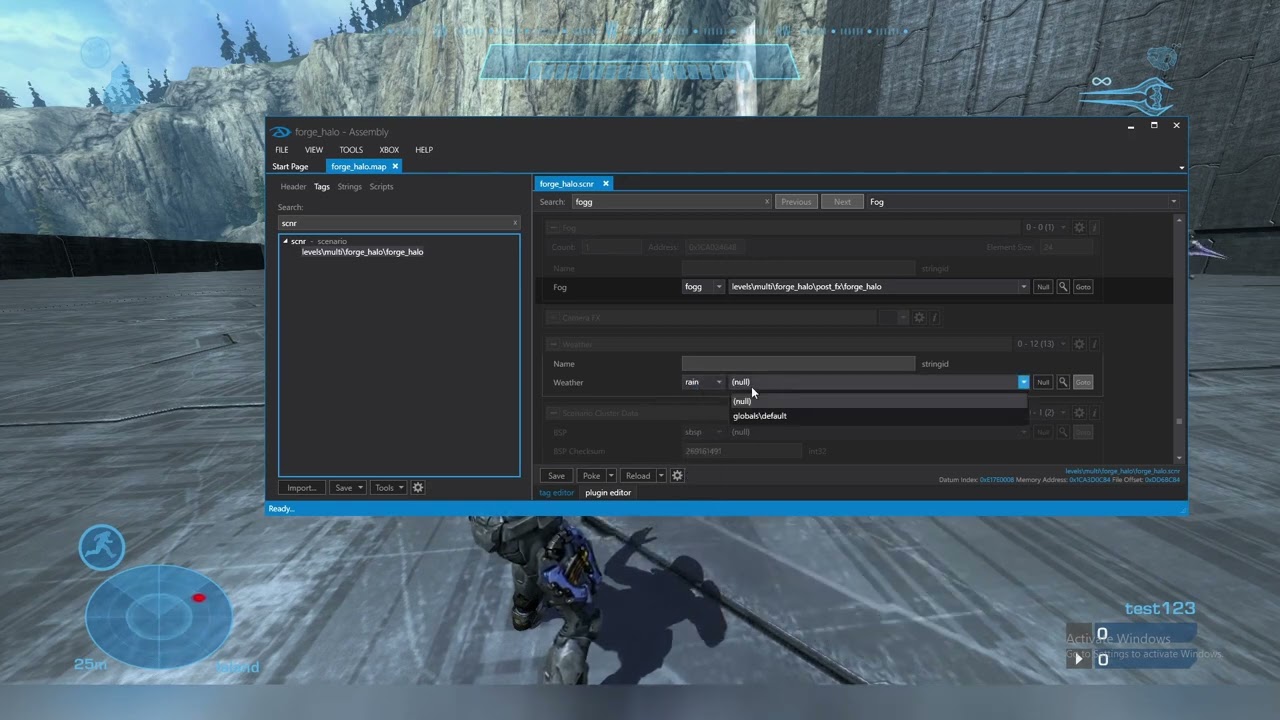
Task: Close the forge_halo.scnr tab
Action: click(x=606, y=184)
